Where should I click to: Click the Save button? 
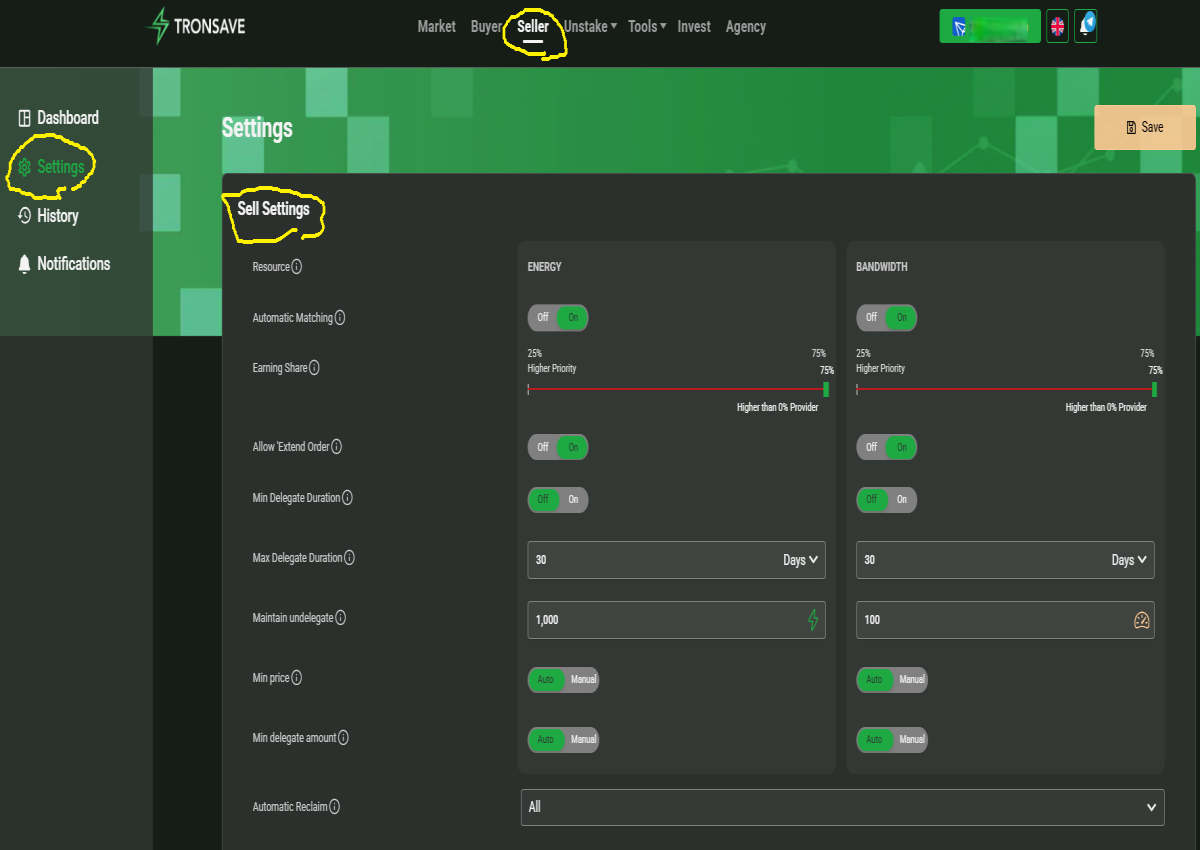1145,127
